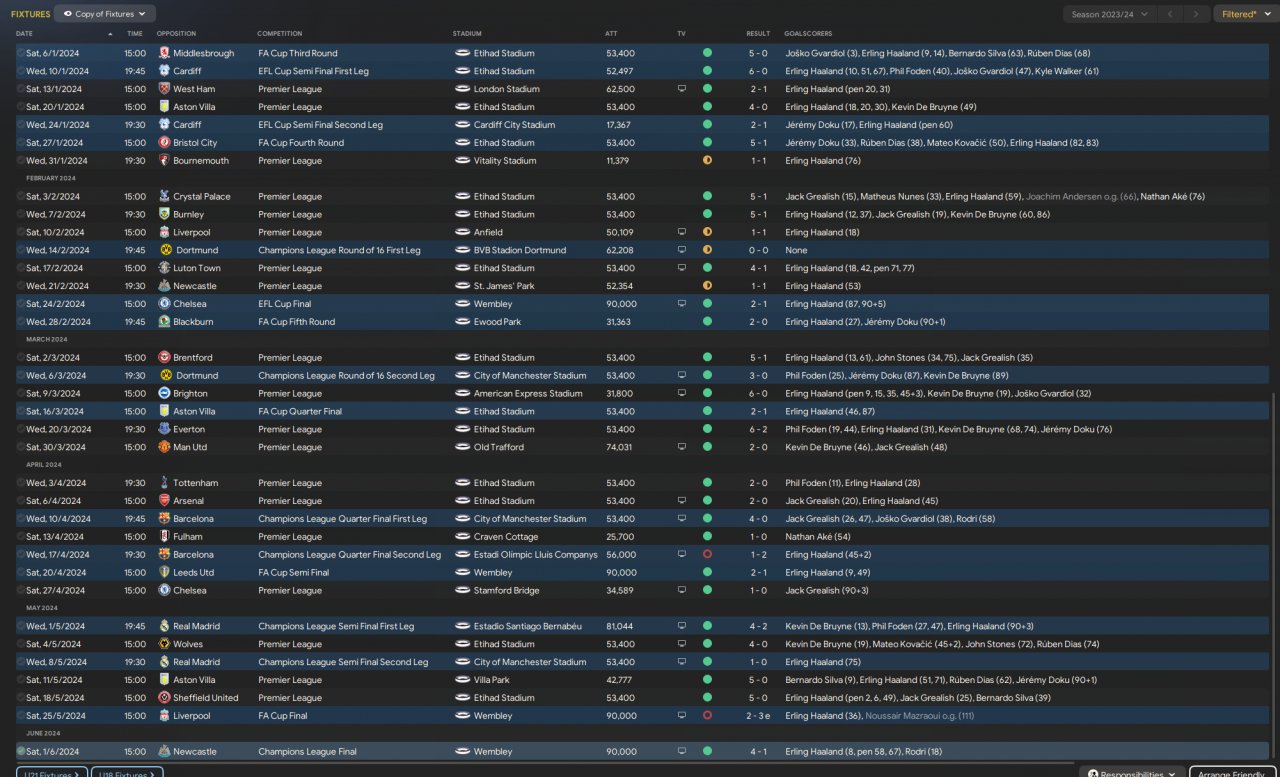Click the Wolves club badge
Image resolution: width=1280 pixels, height=777 pixels.
(165, 644)
